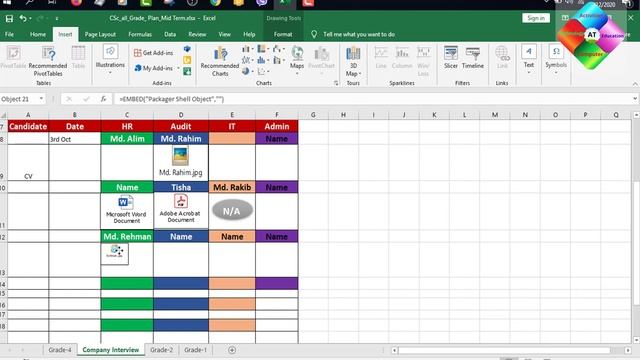This screenshot has width=640, height=360.
Task: Switch to the Page Layout tab
Action: pyautogui.click(x=100, y=34)
